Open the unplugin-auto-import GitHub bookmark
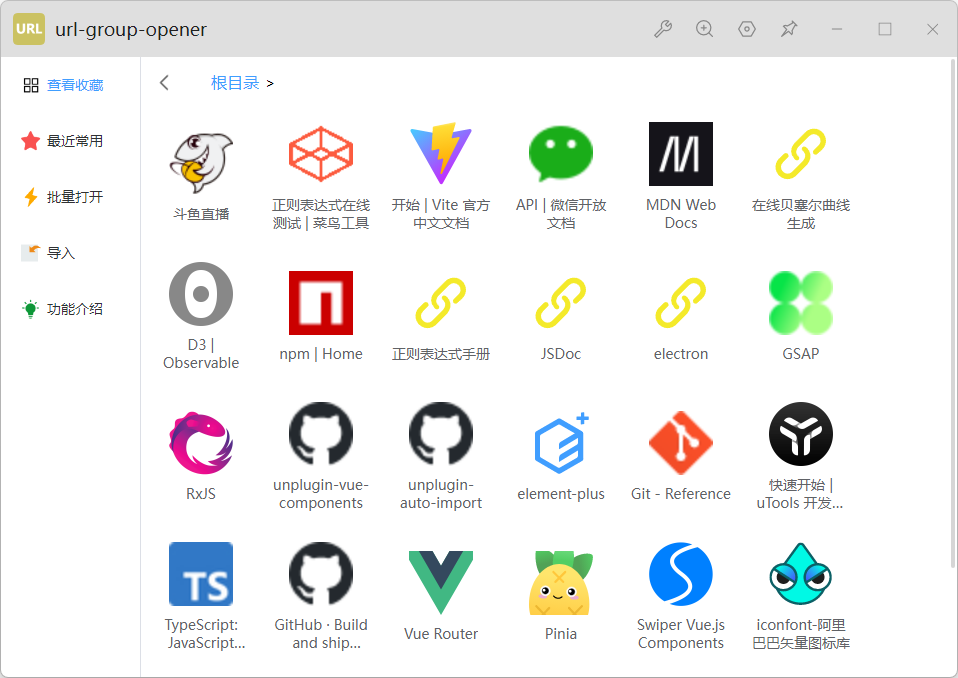This screenshot has width=958, height=678. 441,434
